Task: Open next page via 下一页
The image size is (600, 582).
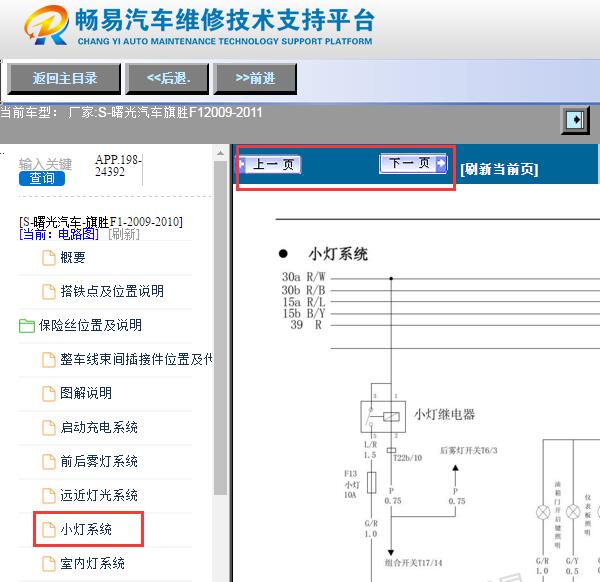Action: 413,163
